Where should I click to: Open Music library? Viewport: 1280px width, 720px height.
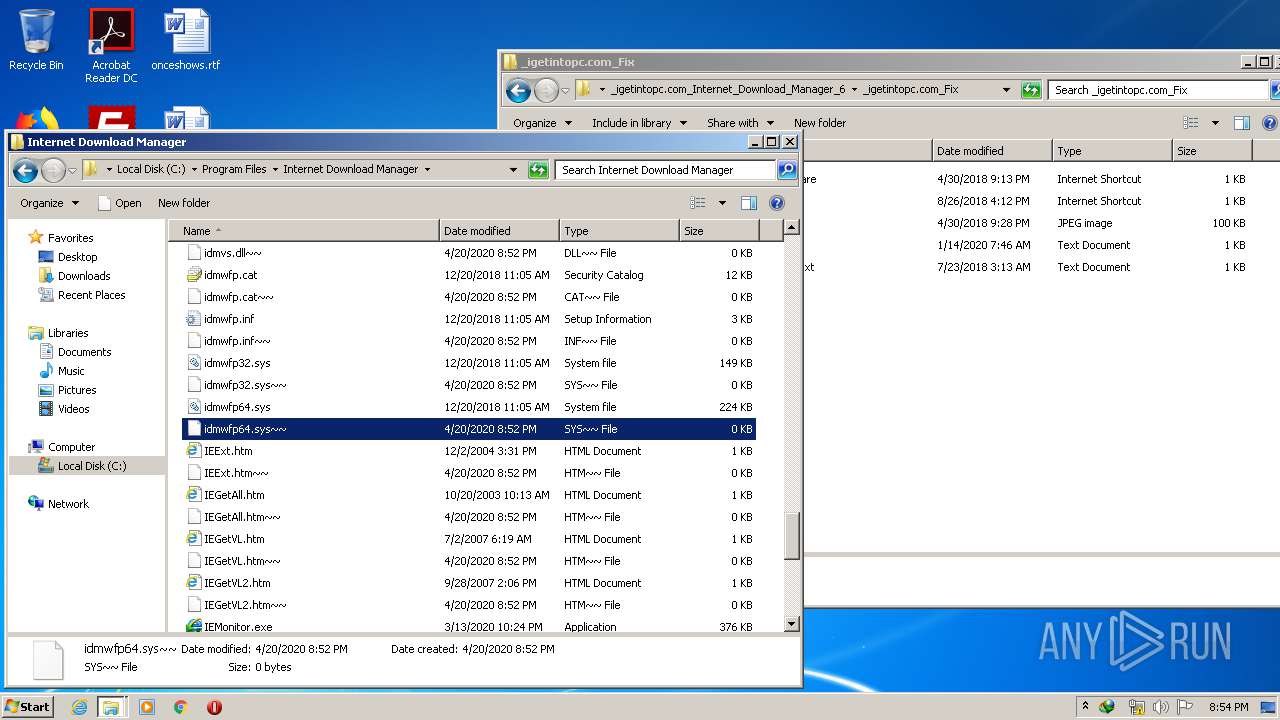71,371
